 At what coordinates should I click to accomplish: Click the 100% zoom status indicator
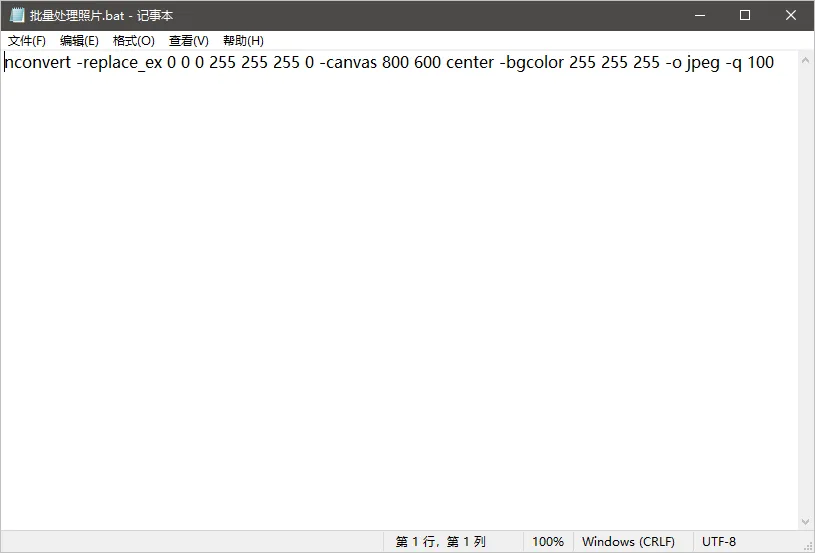(x=548, y=542)
